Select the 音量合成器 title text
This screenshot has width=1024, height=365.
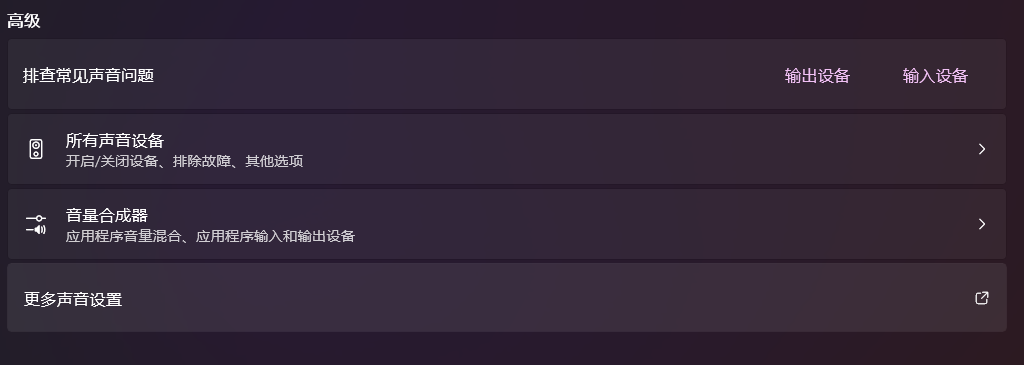pyautogui.click(x=106, y=215)
